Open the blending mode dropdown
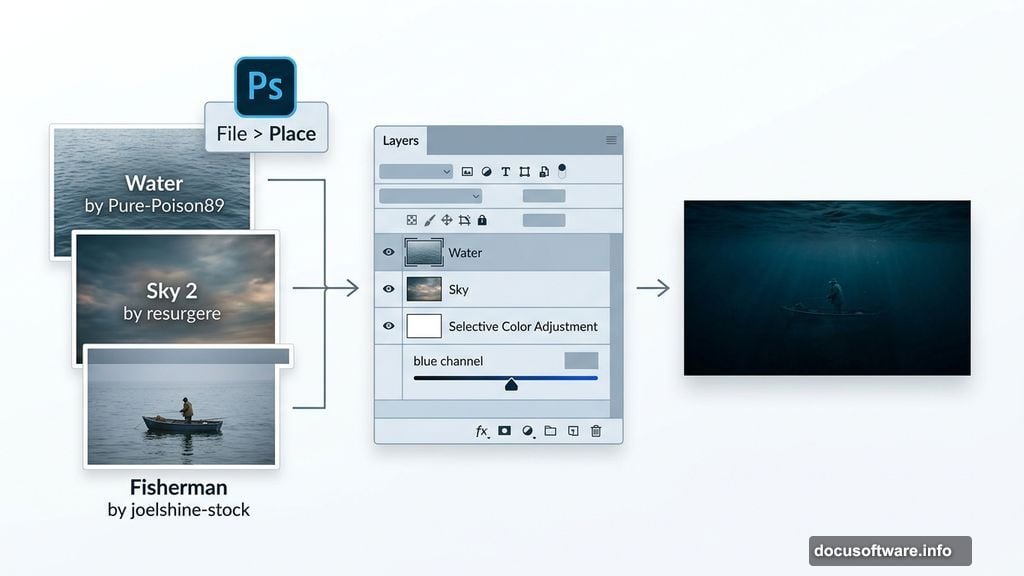1024x576 pixels. tap(430, 196)
